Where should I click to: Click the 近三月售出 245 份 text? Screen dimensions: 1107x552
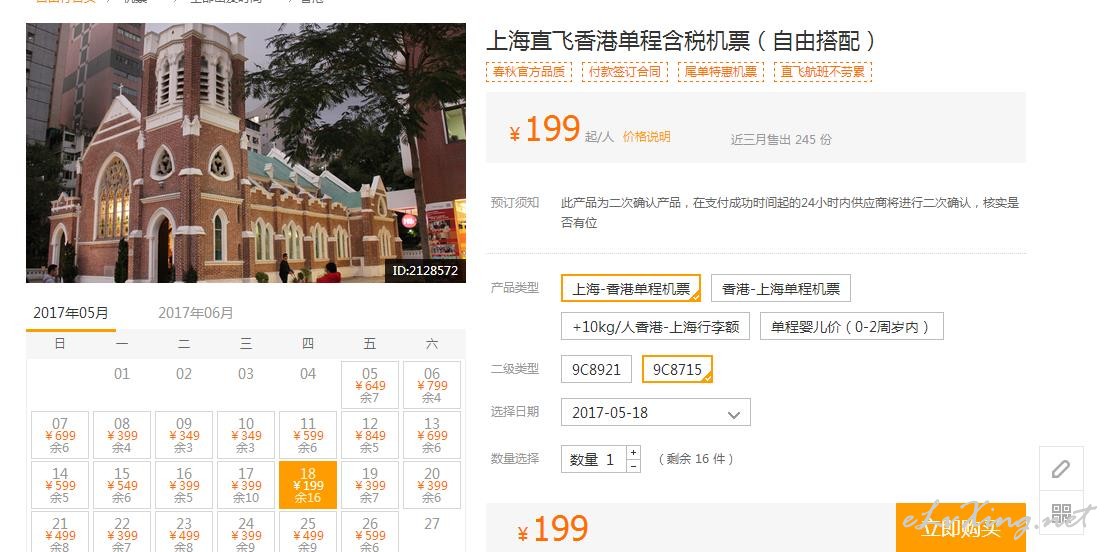(781, 140)
